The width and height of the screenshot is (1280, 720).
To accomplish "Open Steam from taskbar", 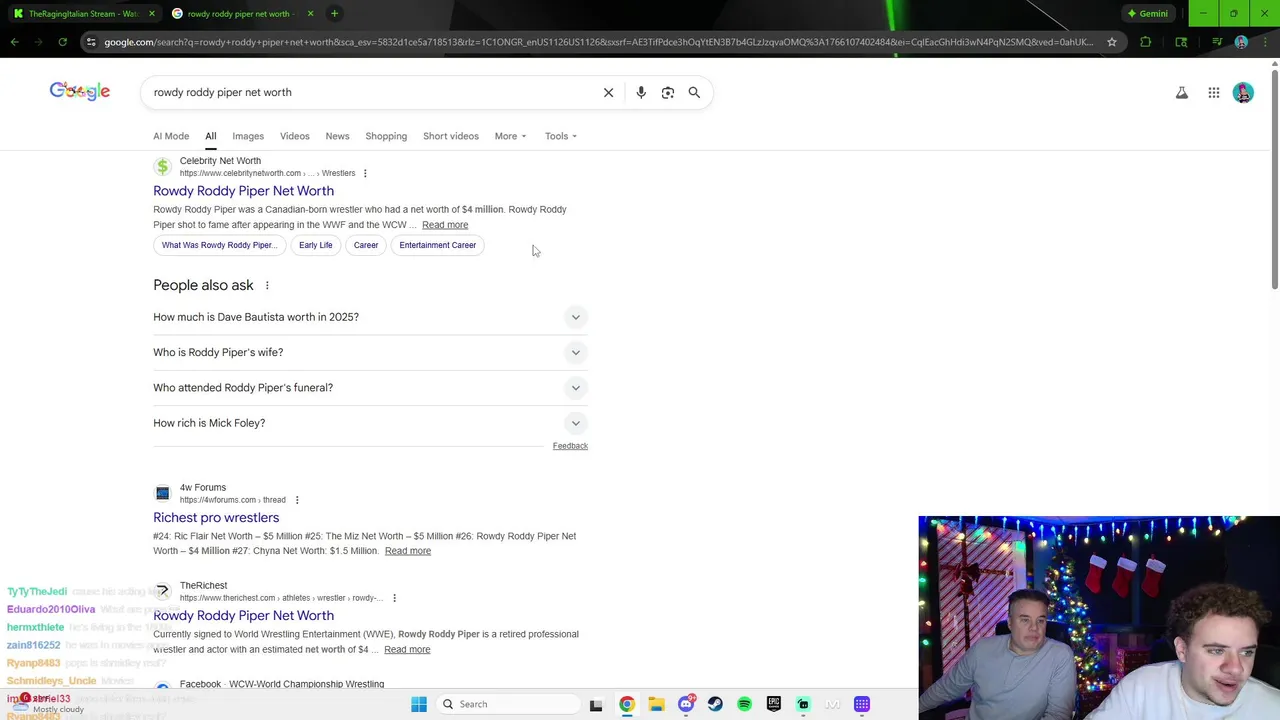I will point(715,704).
